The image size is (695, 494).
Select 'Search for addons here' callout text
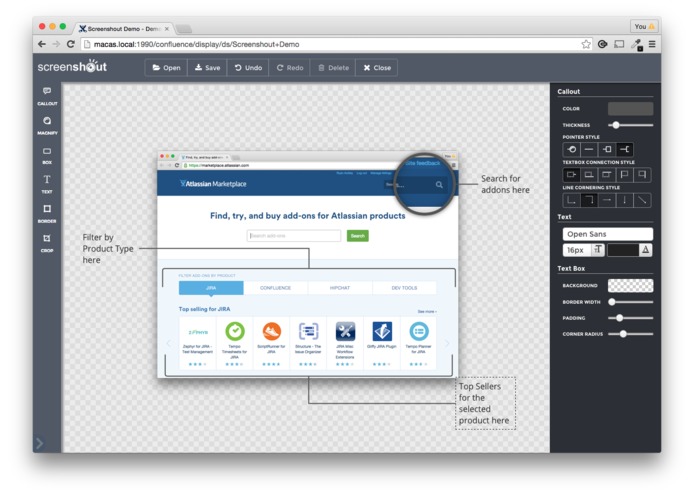505,184
